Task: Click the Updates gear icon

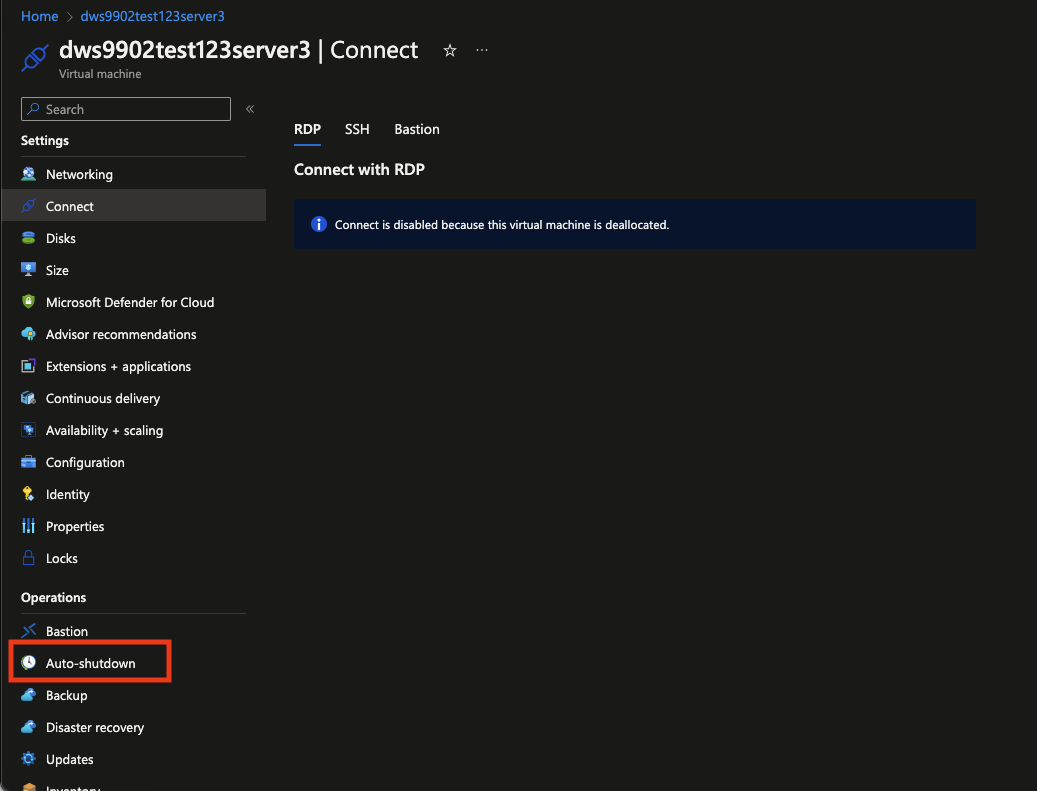Action: pos(28,759)
